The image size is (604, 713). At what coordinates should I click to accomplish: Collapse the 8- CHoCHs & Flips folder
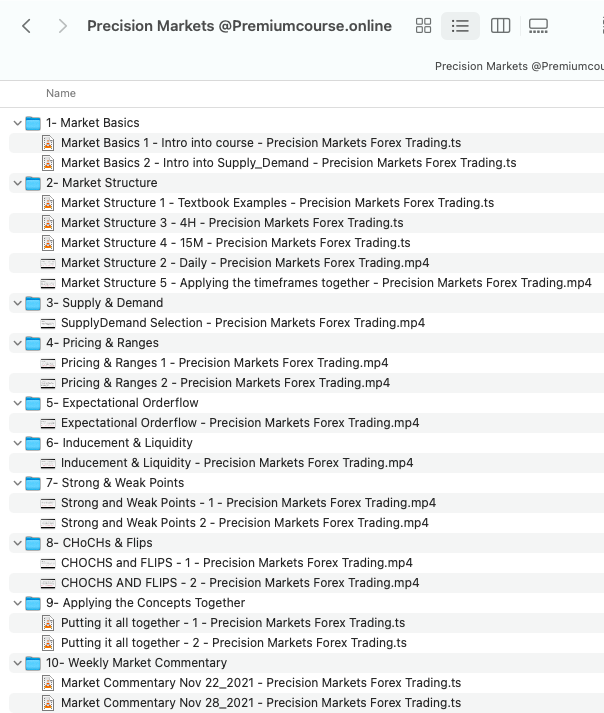(17, 543)
